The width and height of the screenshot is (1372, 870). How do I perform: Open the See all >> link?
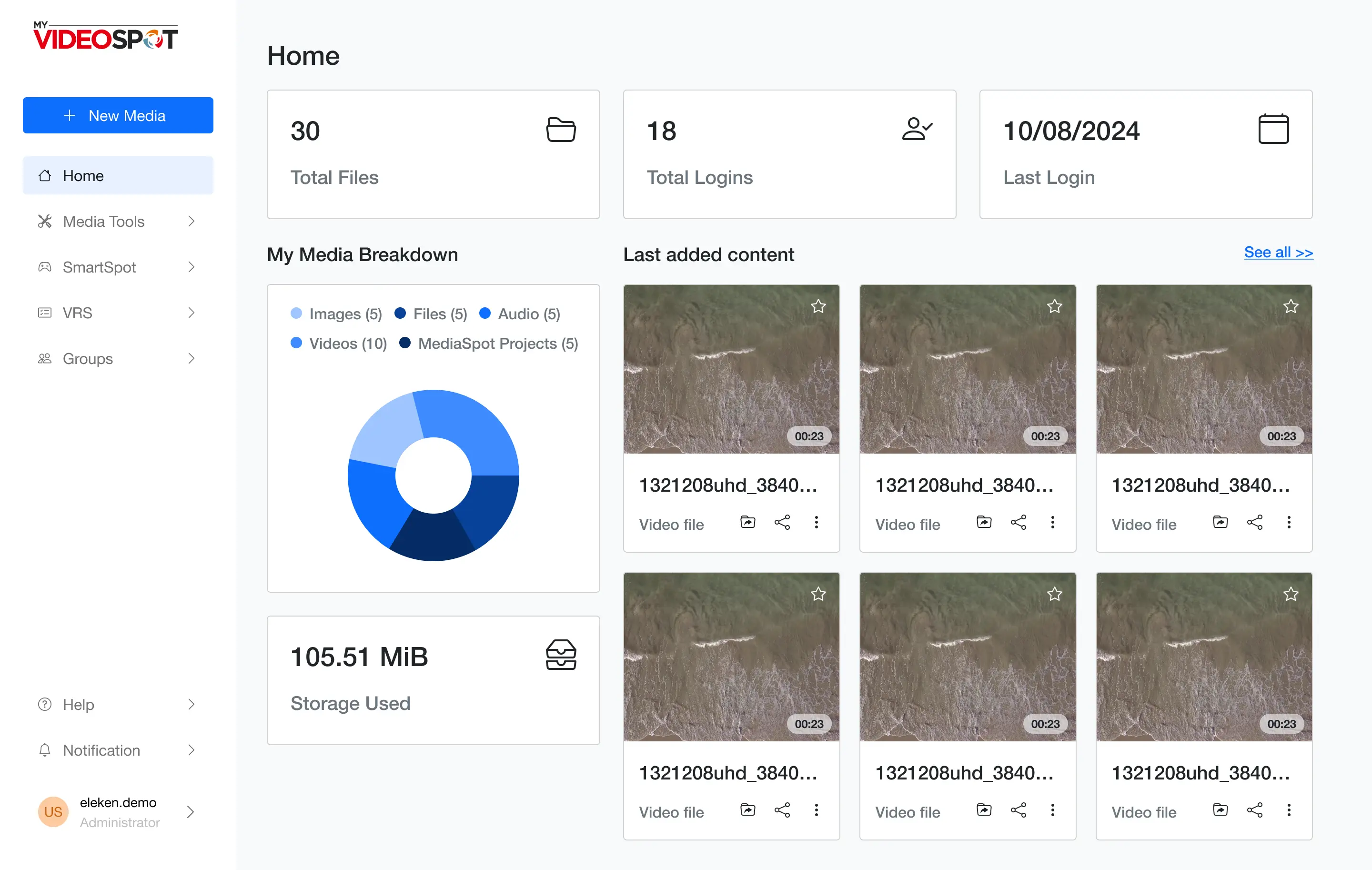click(x=1278, y=253)
